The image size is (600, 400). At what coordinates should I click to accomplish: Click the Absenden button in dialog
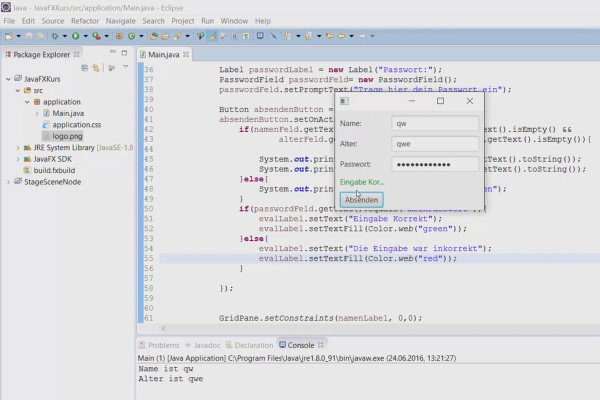[362, 200]
